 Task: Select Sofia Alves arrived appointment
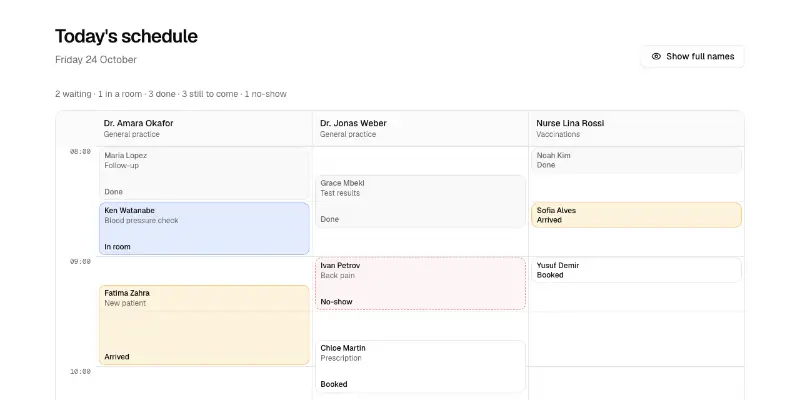coord(636,215)
